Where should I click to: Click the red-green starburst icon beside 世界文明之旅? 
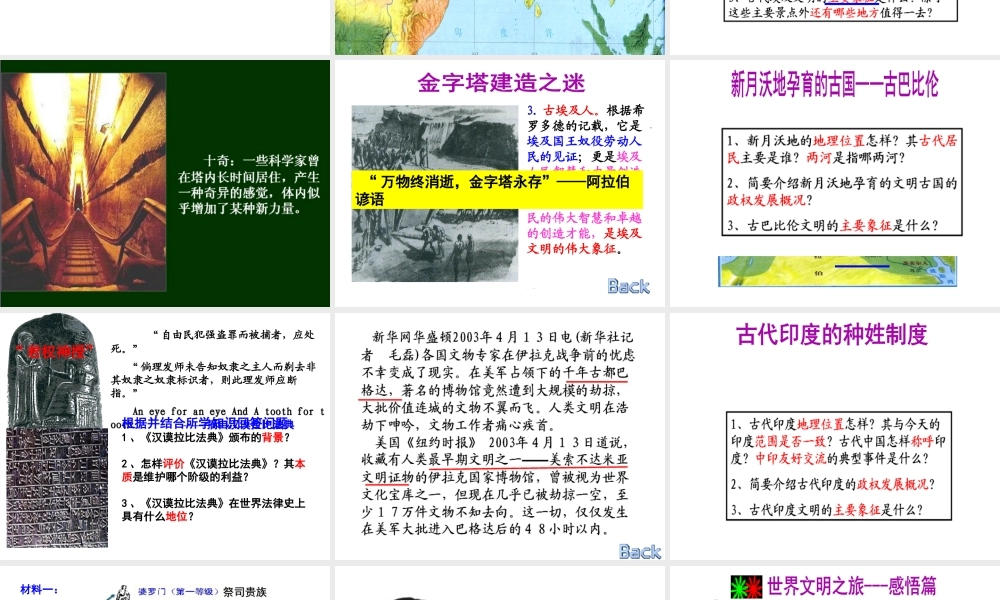pyautogui.click(x=746, y=587)
